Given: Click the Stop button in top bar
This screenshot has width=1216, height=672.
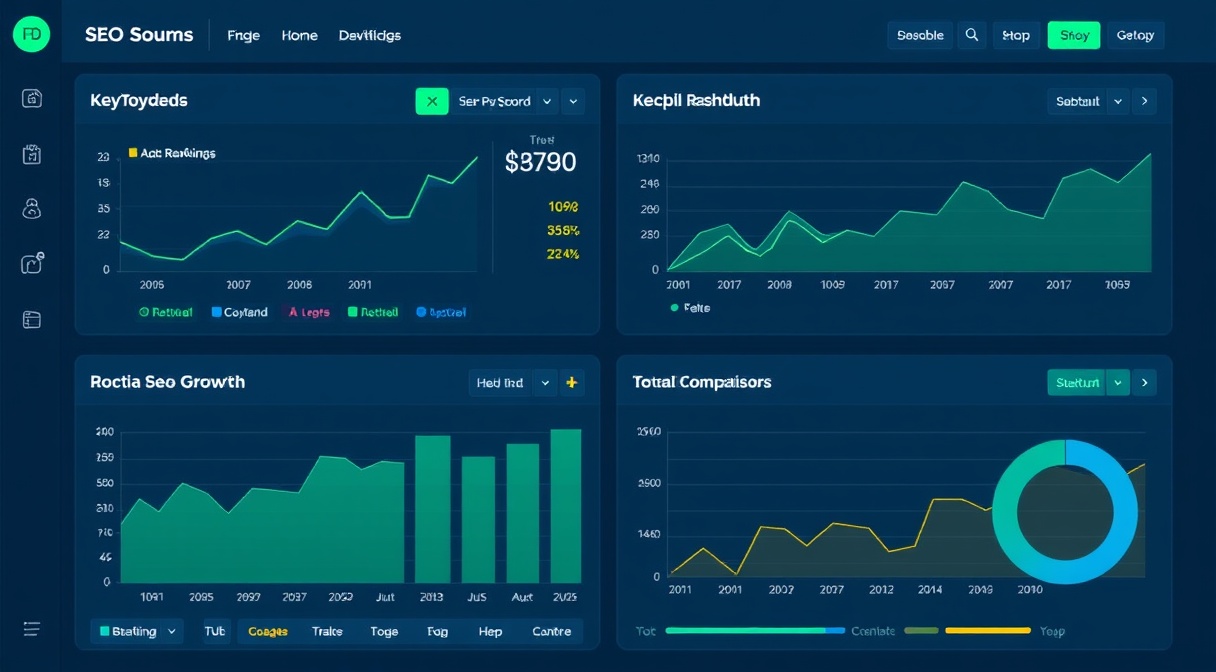Looking at the screenshot, I should 1016,35.
